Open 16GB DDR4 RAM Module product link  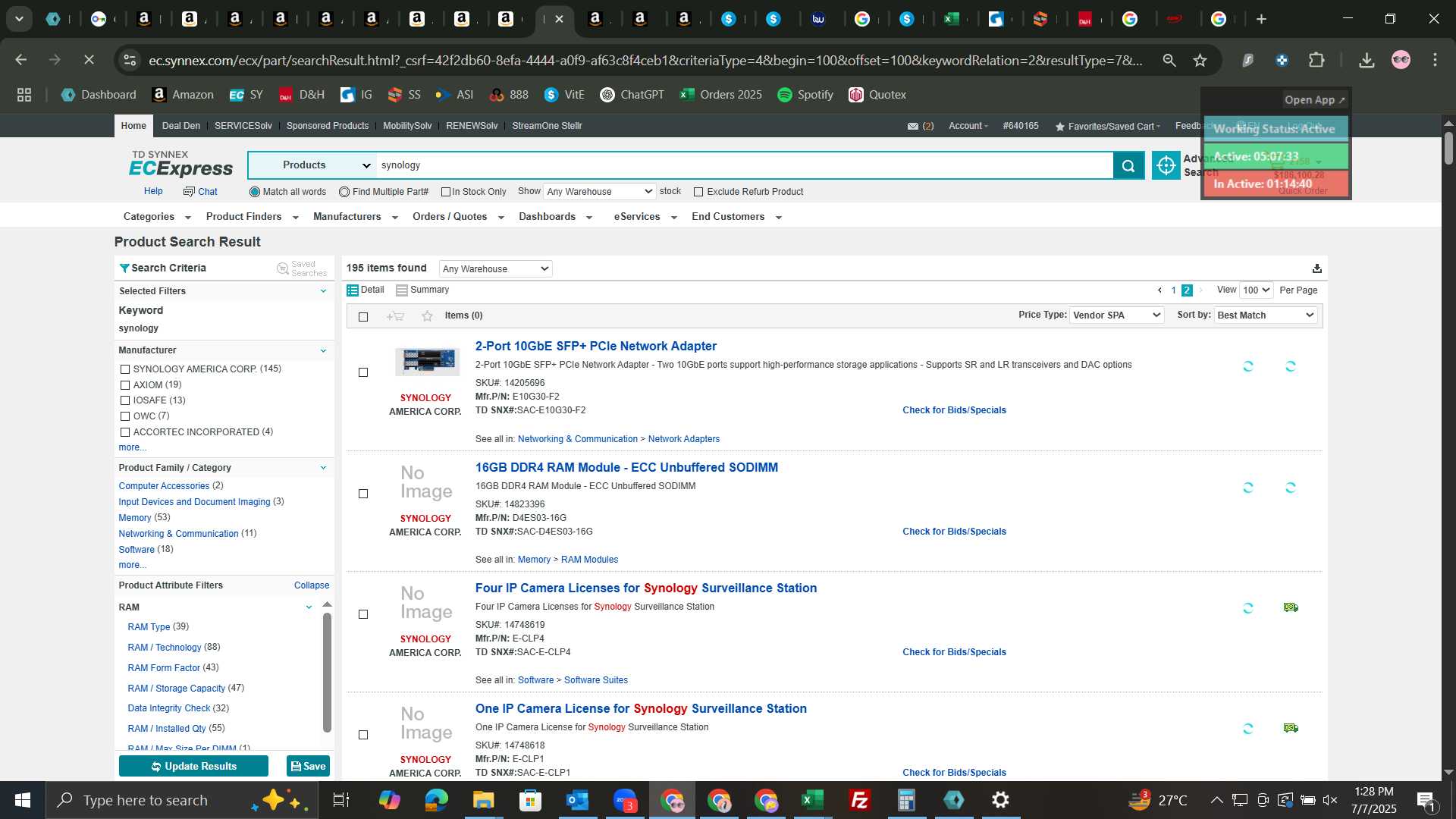click(x=626, y=468)
